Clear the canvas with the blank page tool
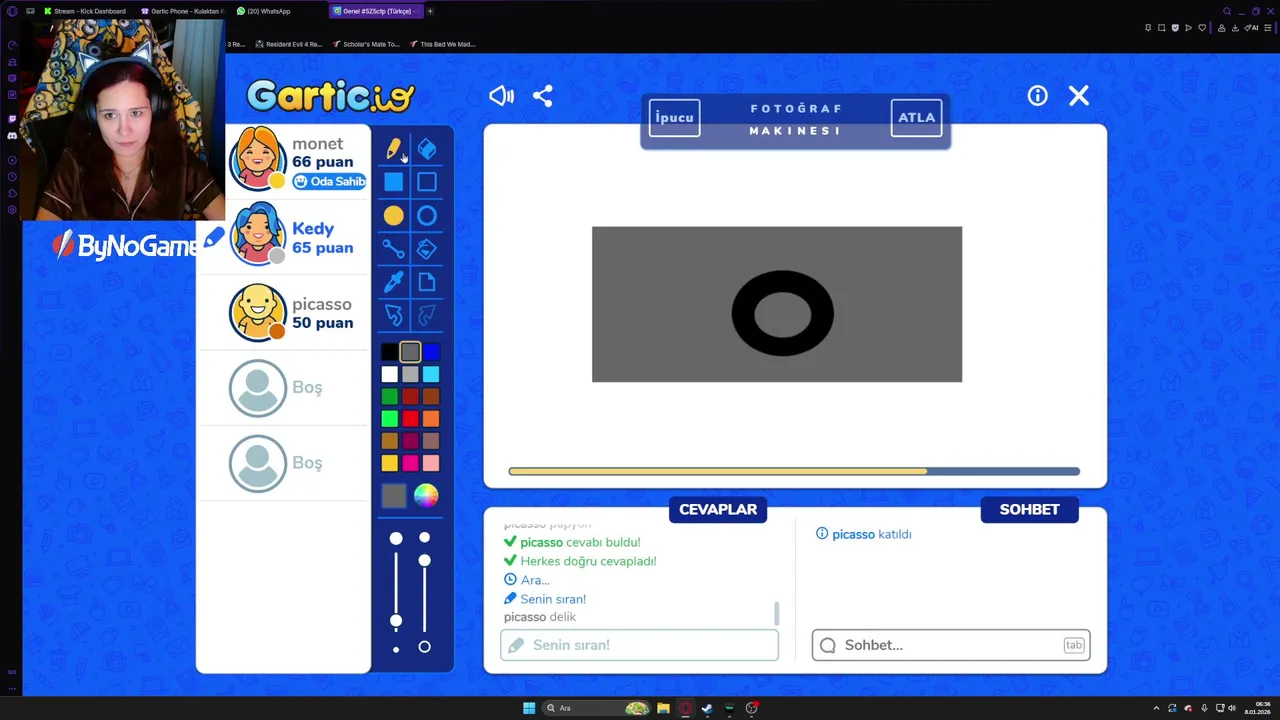Image resolution: width=1280 pixels, height=720 pixels. pos(427,282)
